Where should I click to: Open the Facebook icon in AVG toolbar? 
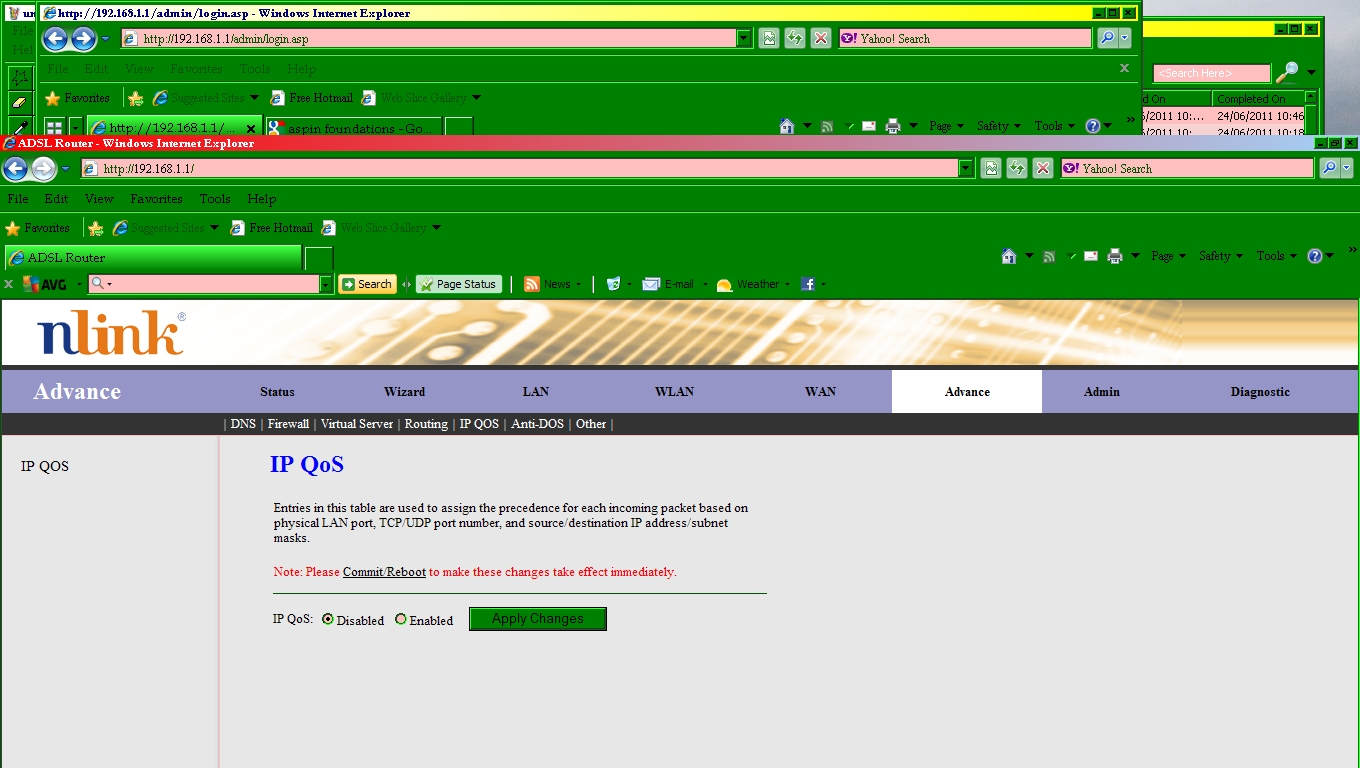pos(808,284)
